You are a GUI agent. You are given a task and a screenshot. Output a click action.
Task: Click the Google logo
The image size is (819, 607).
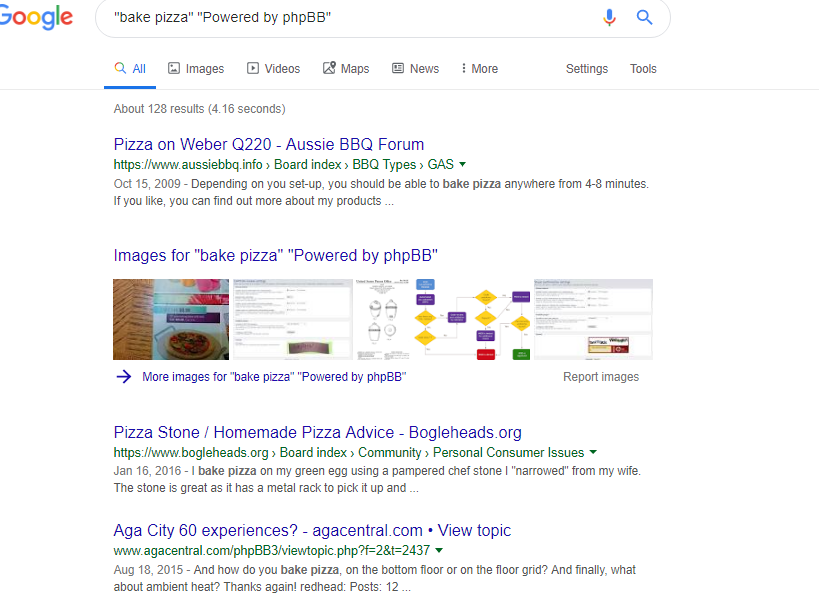click(36, 17)
